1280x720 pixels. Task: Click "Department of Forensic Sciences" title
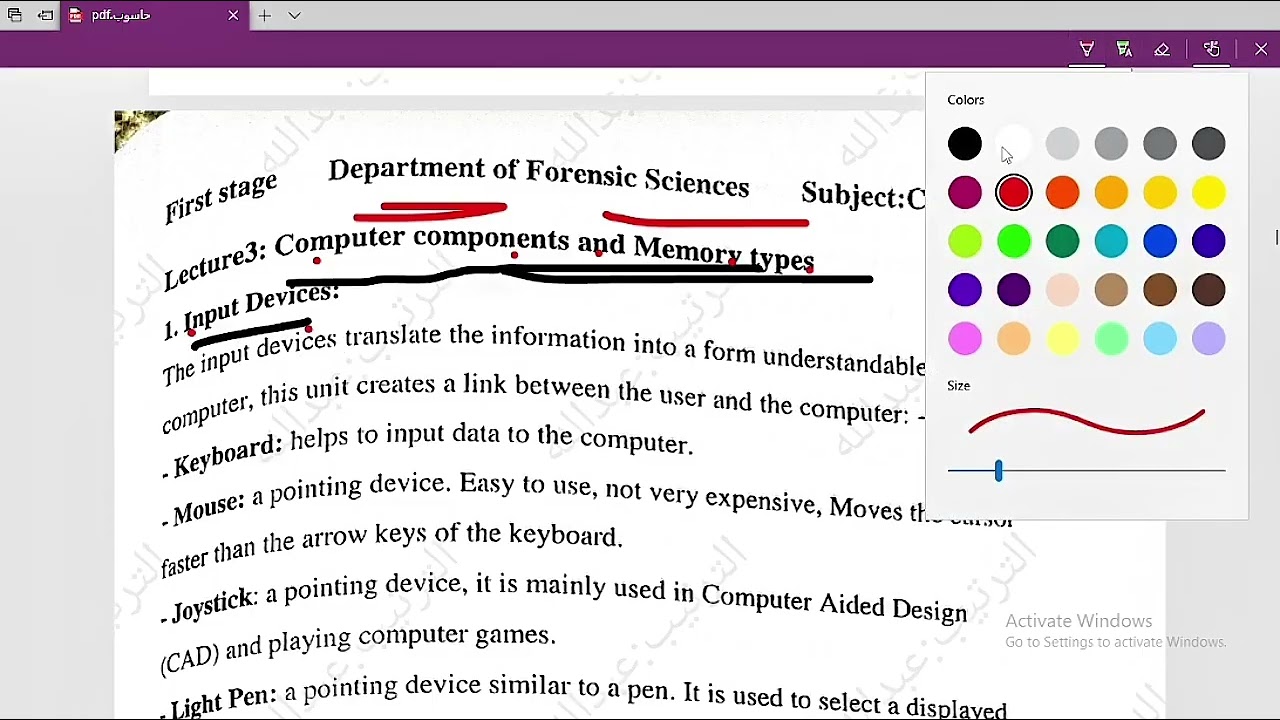(538, 176)
